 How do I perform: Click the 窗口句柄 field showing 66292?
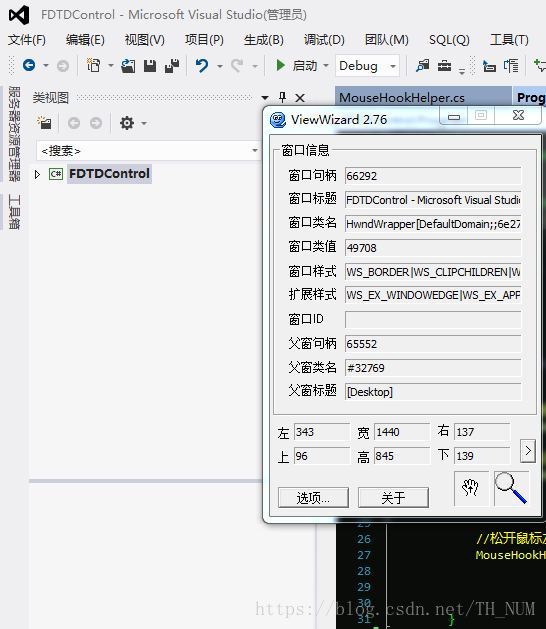point(433,176)
